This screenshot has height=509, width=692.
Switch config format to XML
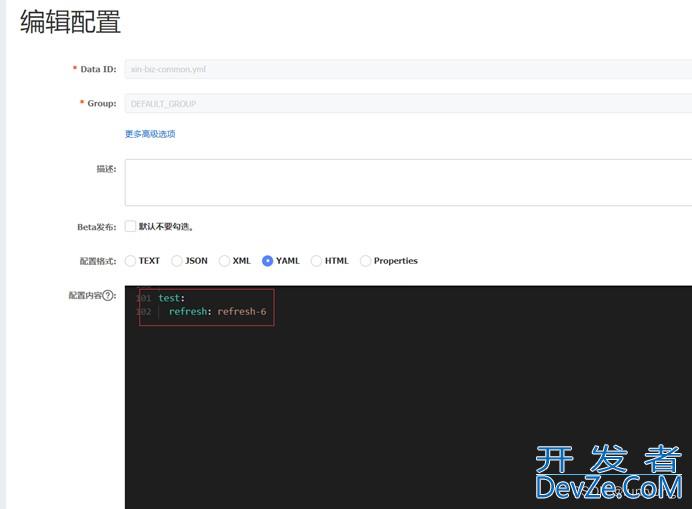pos(224,261)
